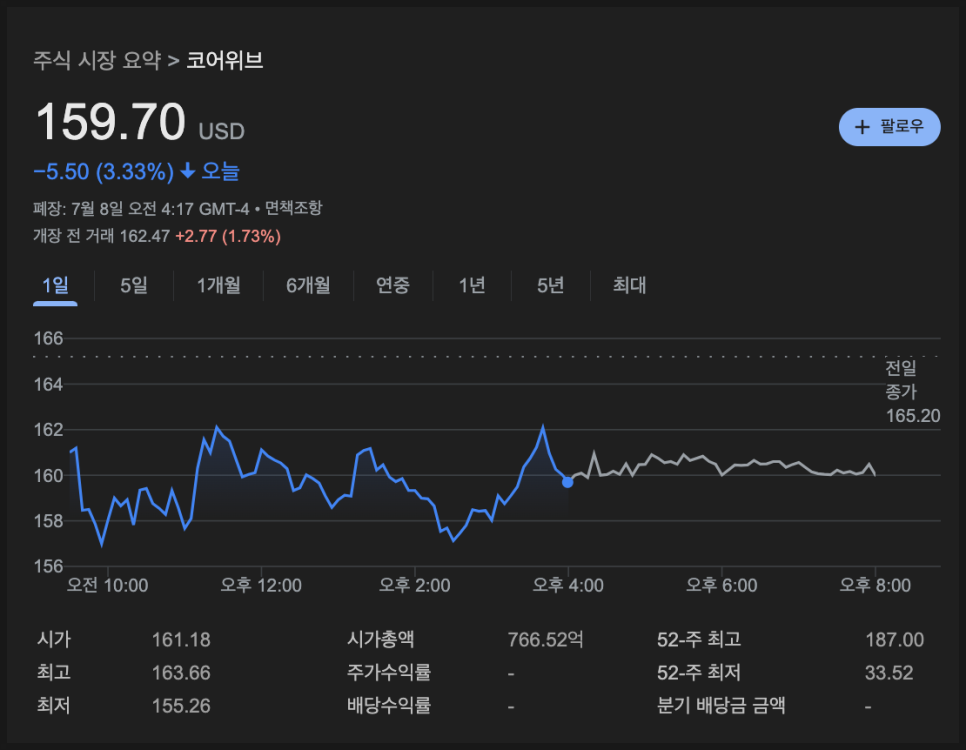966x750 pixels.
Task: Click the 오후 6:00 axis label
Action: [x=721, y=585]
